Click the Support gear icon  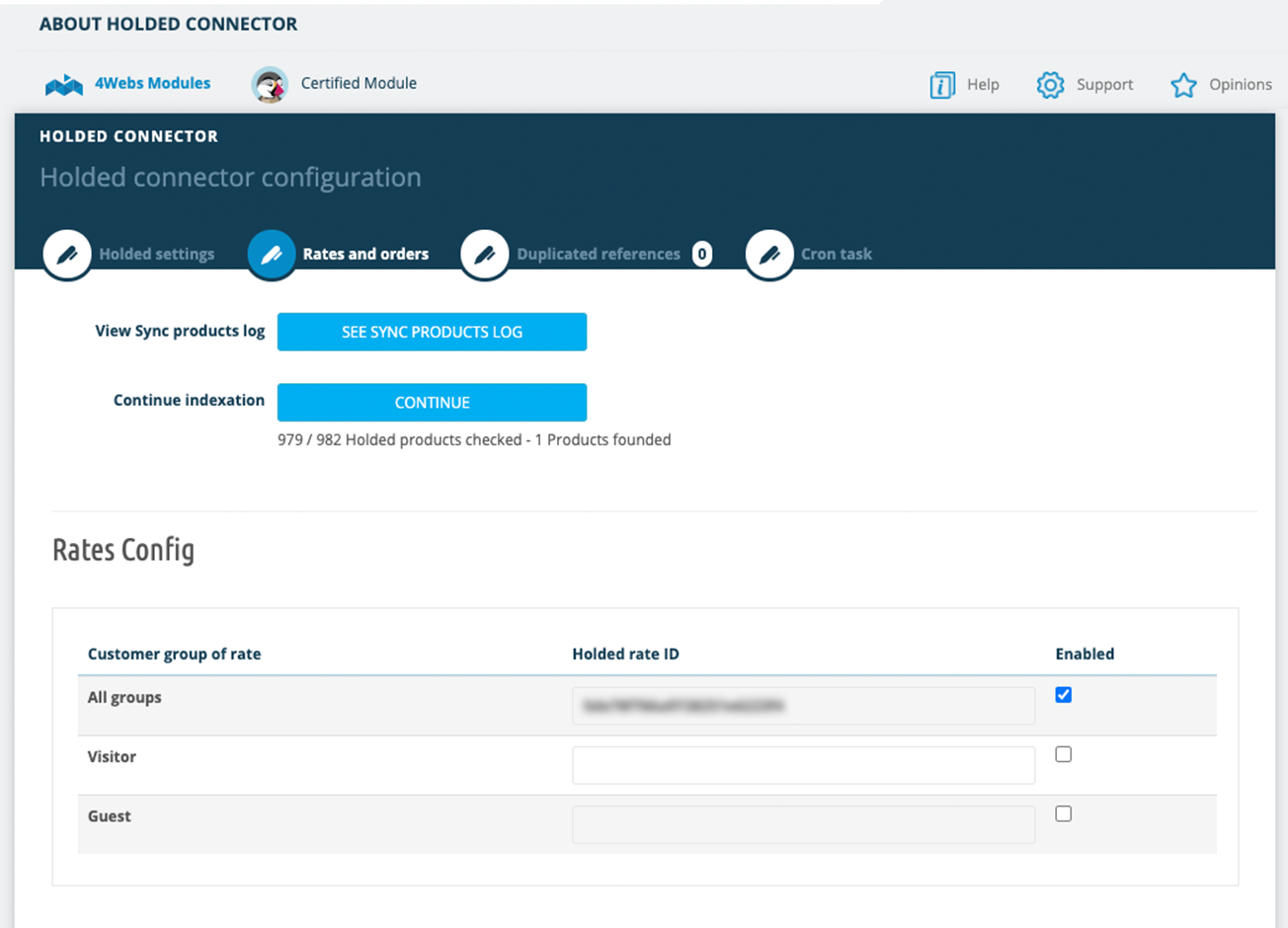(x=1050, y=85)
